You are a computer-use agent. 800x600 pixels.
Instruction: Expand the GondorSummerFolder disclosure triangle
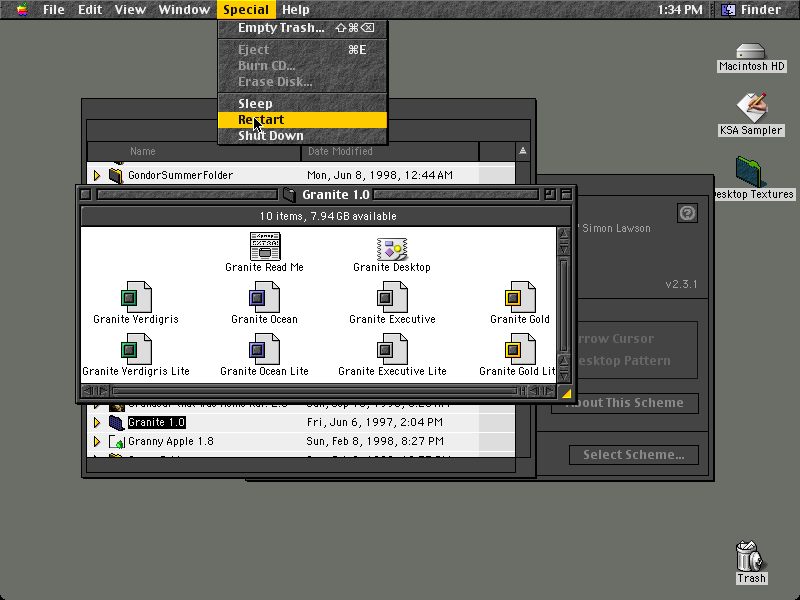[x=96, y=176]
